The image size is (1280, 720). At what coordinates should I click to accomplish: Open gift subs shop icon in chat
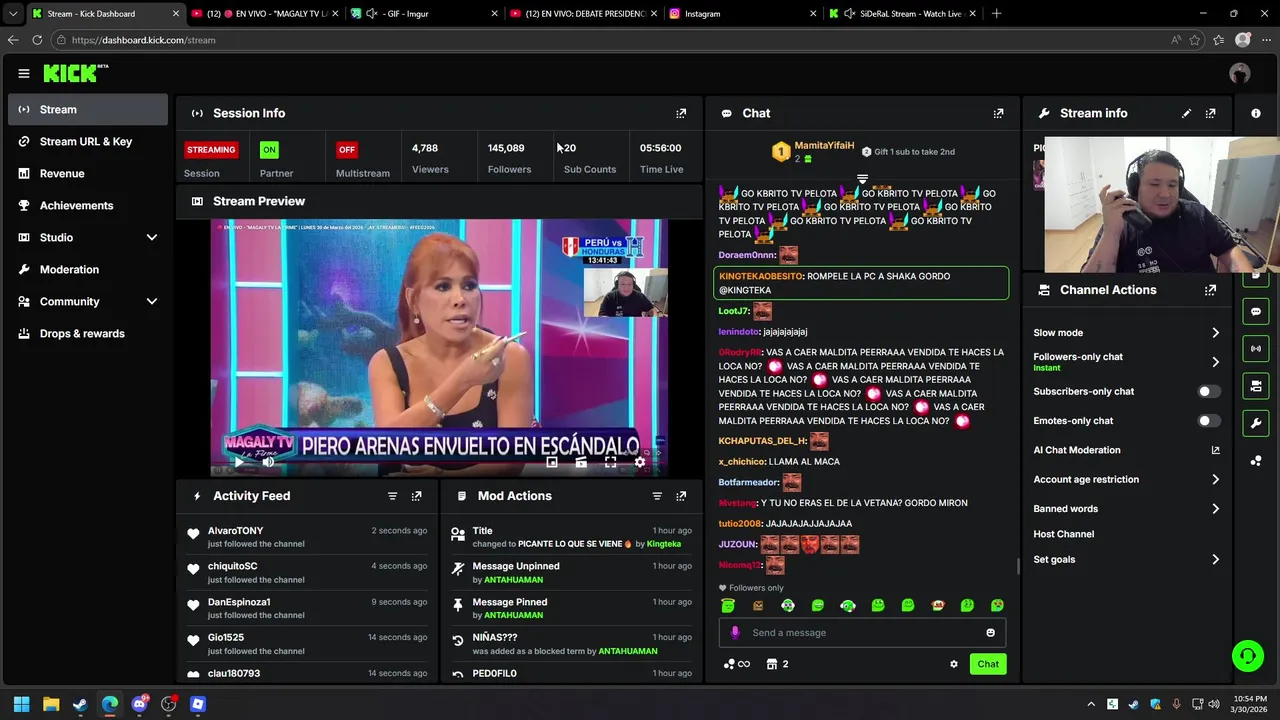(x=777, y=664)
